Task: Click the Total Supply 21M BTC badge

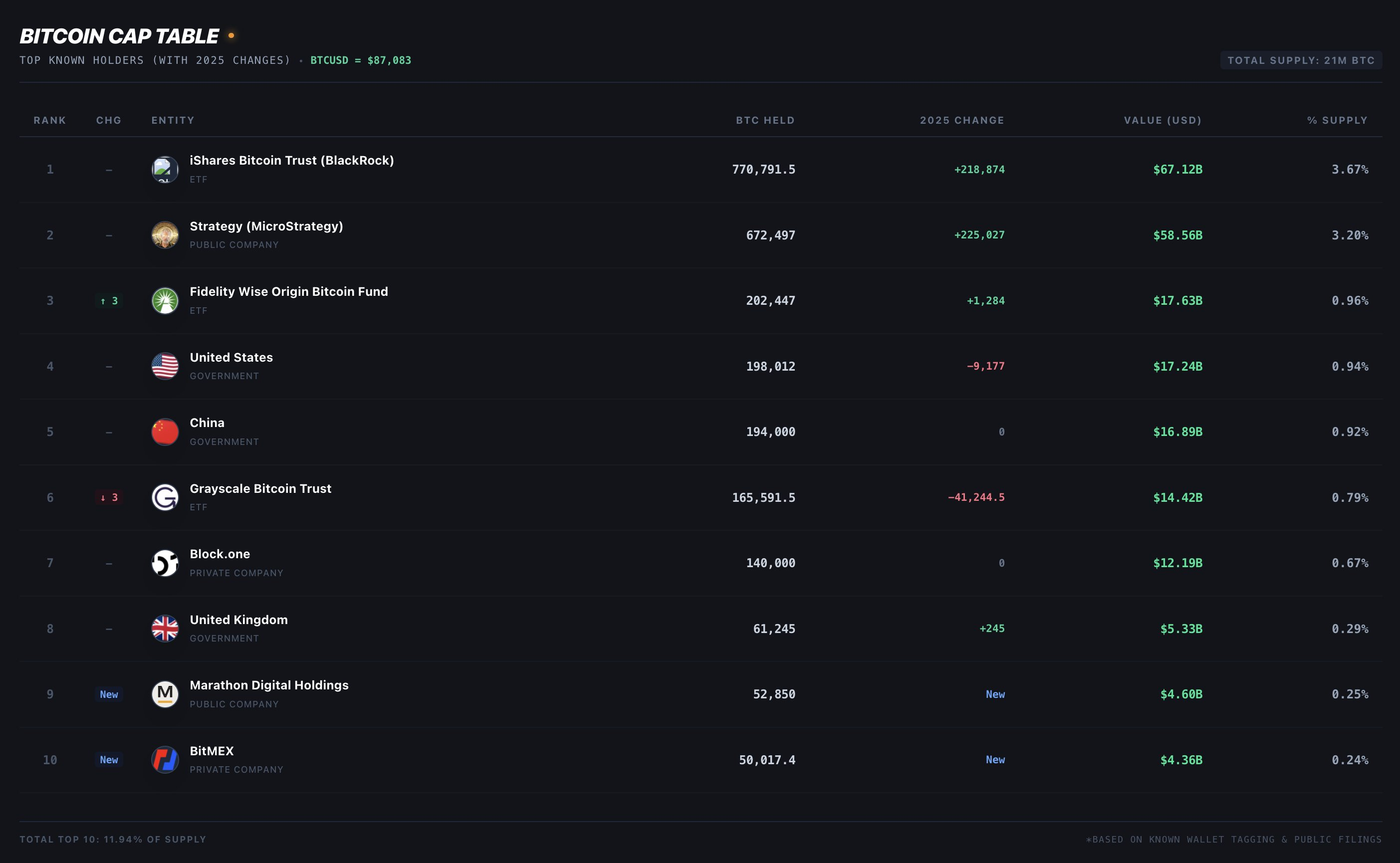Action: point(1301,60)
